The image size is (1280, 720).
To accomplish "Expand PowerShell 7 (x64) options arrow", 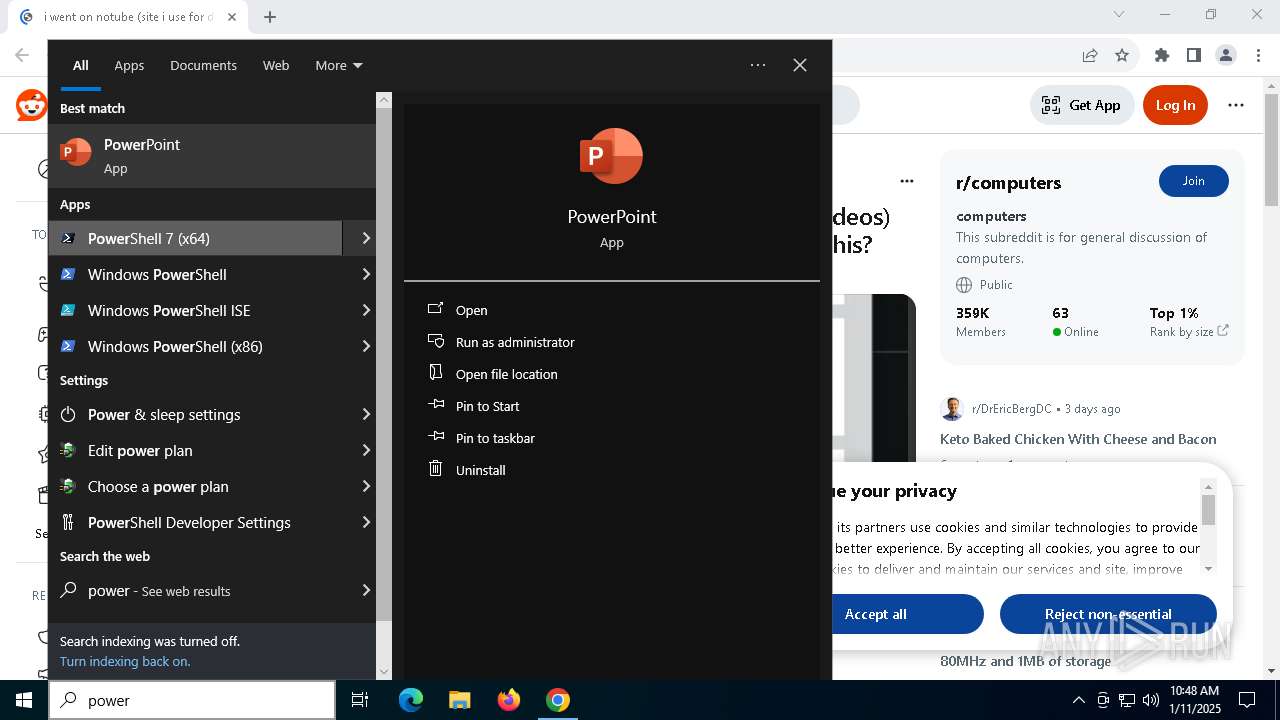I will pos(366,238).
